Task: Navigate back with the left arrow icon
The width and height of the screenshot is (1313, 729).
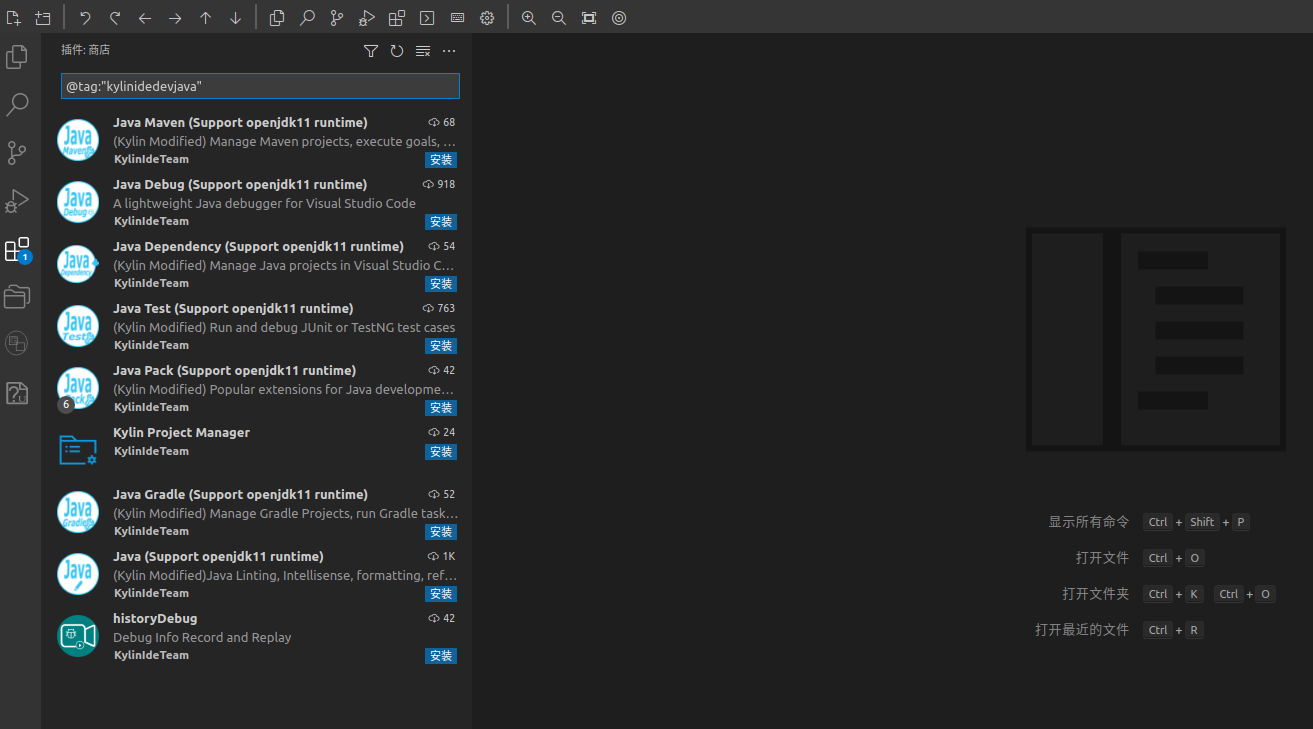Action: coord(145,18)
